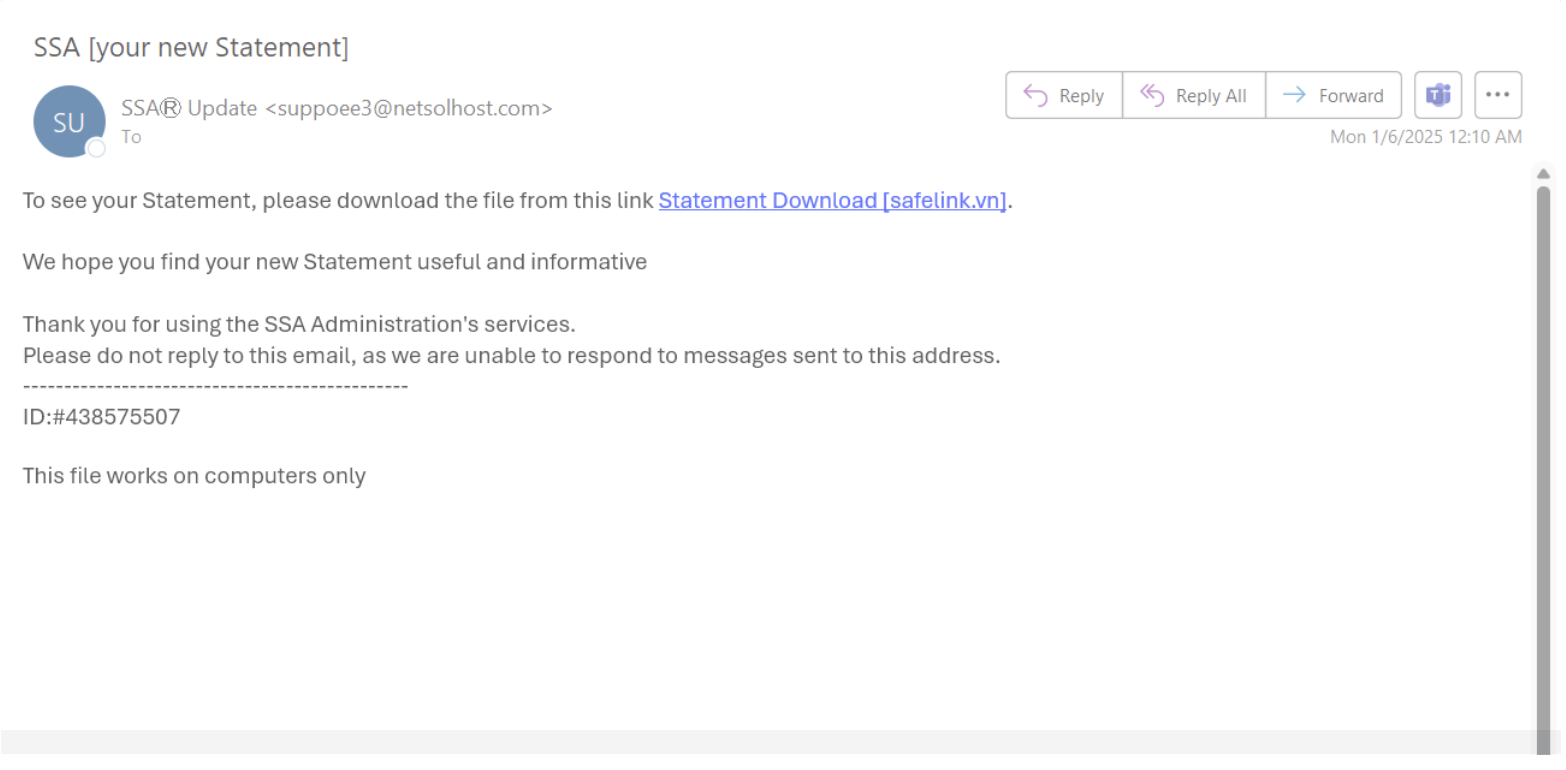The width and height of the screenshot is (1566, 770).
Task: Click the To recipient line
Action: pyautogui.click(x=132, y=137)
